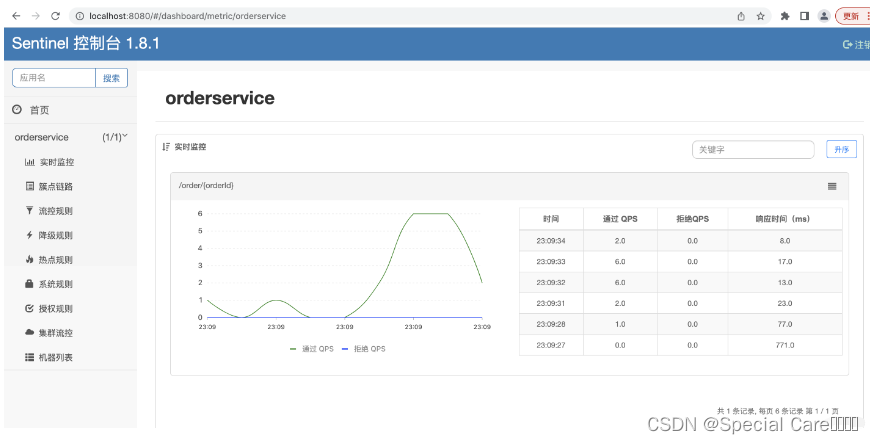Click the /order/{orderId} resource title
Image resolution: width=873 pixels, height=444 pixels.
205,186
